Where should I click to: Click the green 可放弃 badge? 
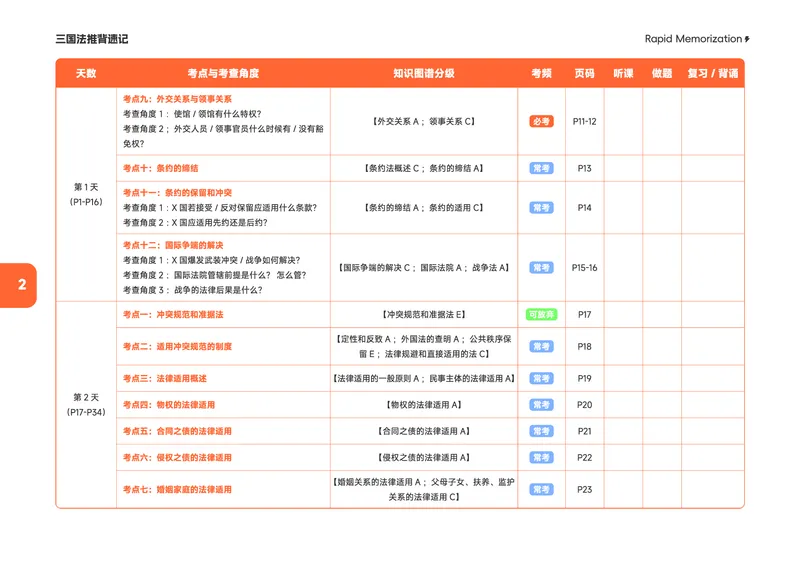[541, 315]
